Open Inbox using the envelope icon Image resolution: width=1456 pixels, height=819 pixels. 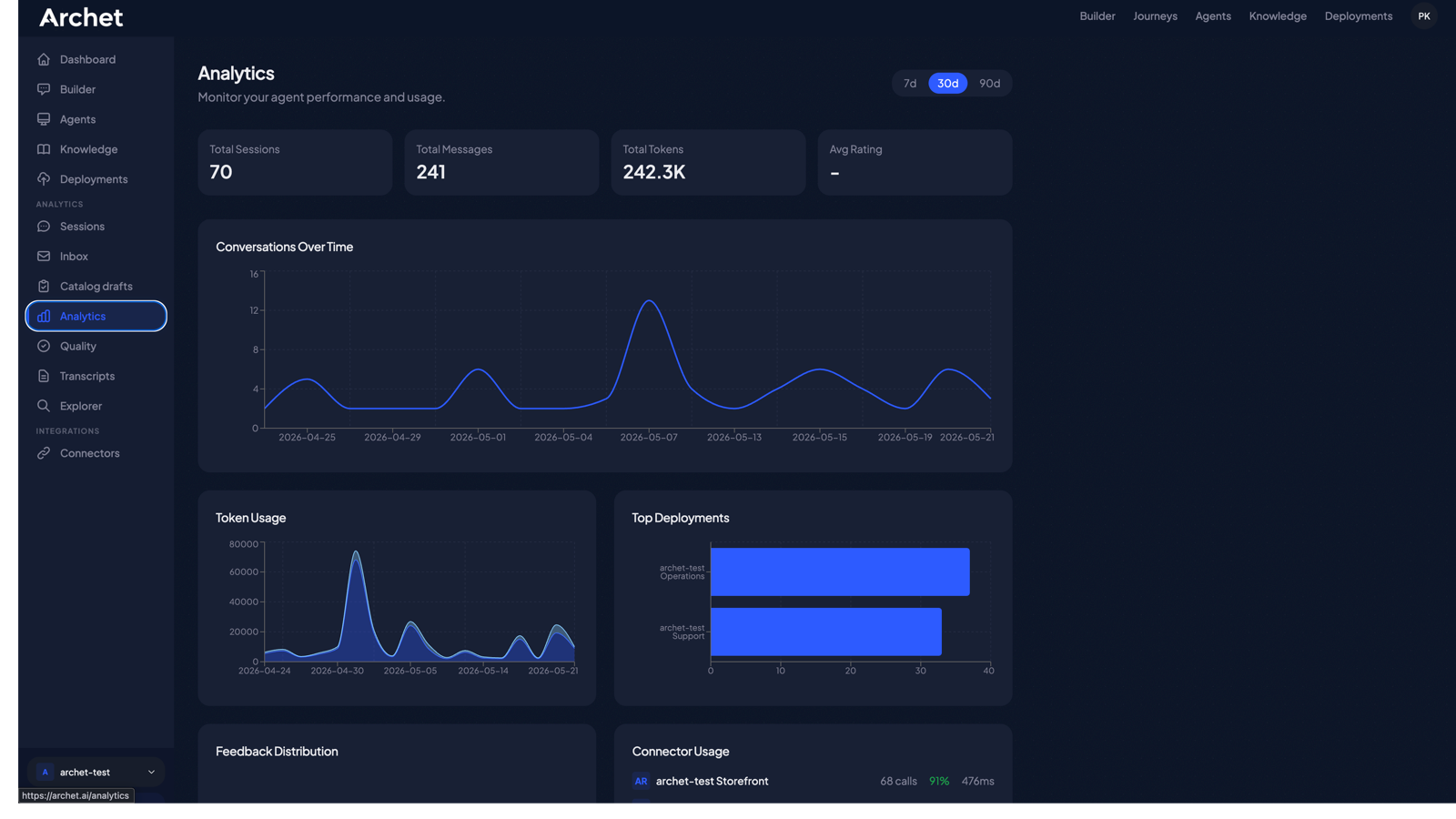[44, 257]
